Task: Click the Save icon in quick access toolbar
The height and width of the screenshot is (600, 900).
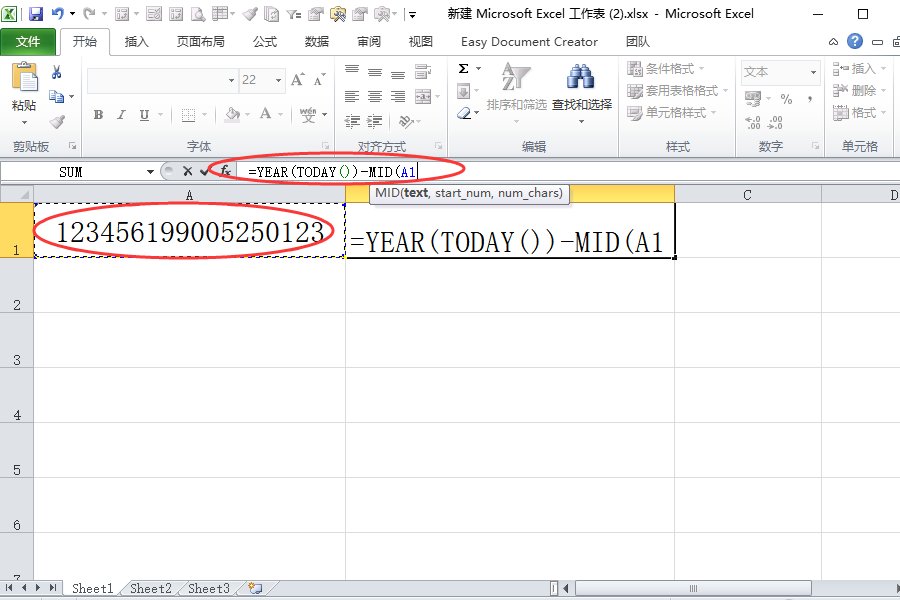Action: point(36,14)
